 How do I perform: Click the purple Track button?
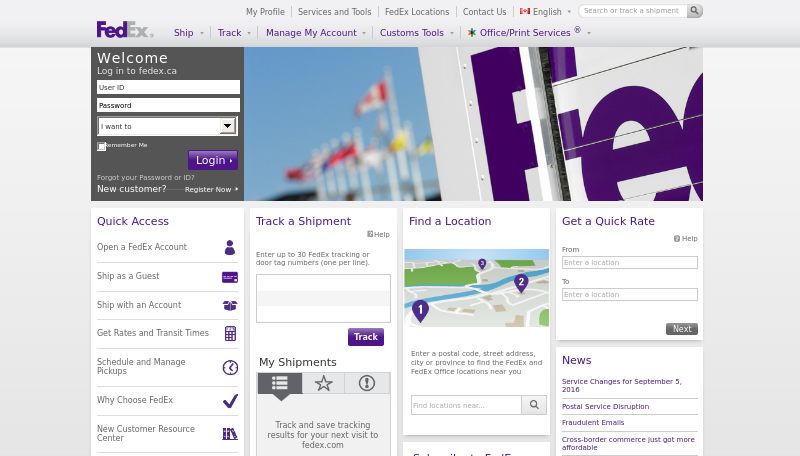pos(366,337)
